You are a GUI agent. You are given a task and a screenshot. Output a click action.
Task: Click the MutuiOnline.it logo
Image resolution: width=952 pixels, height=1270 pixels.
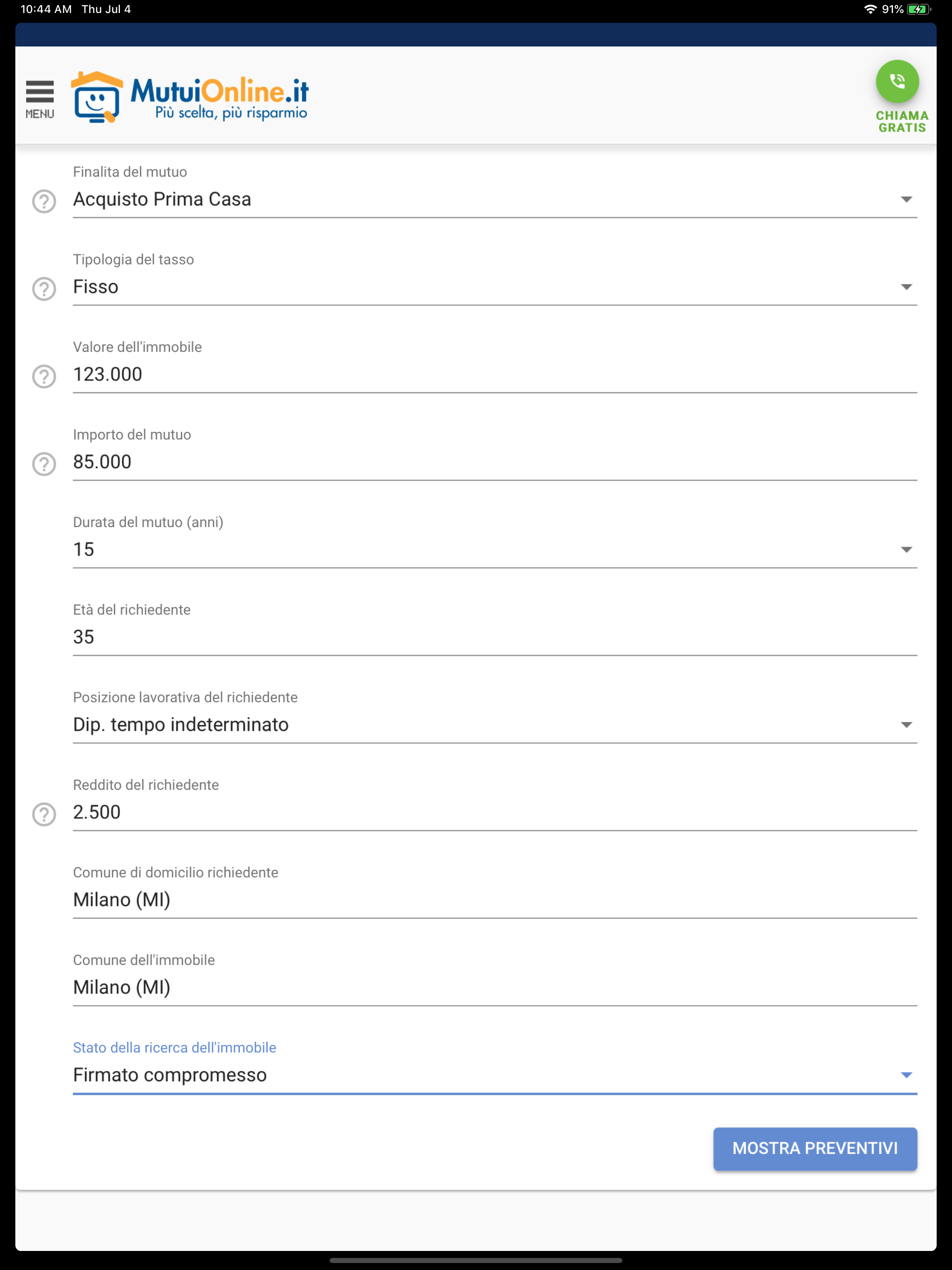pos(190,97)
